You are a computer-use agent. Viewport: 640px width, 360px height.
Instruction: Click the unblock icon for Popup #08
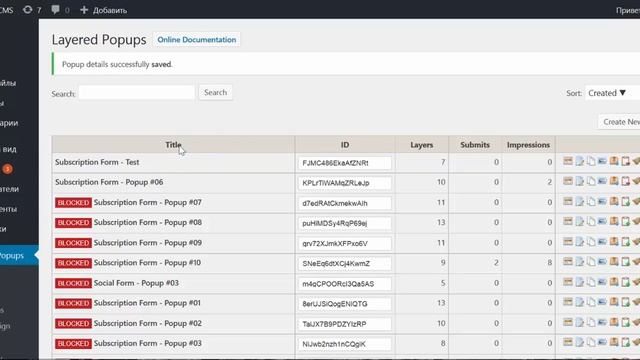[625, 222]
